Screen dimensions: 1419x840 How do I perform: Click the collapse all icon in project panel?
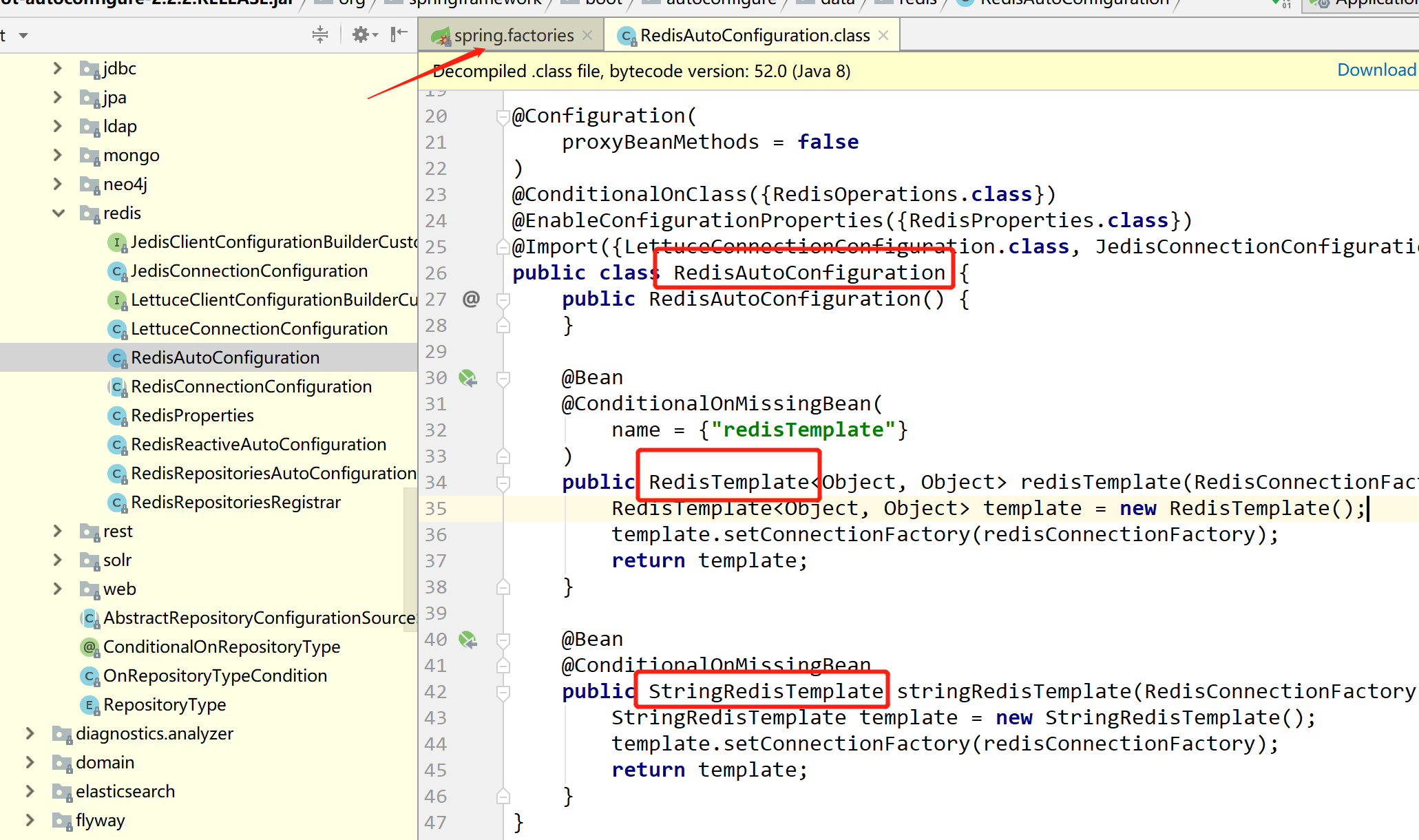pyautogui.click(x=320, y=34)
